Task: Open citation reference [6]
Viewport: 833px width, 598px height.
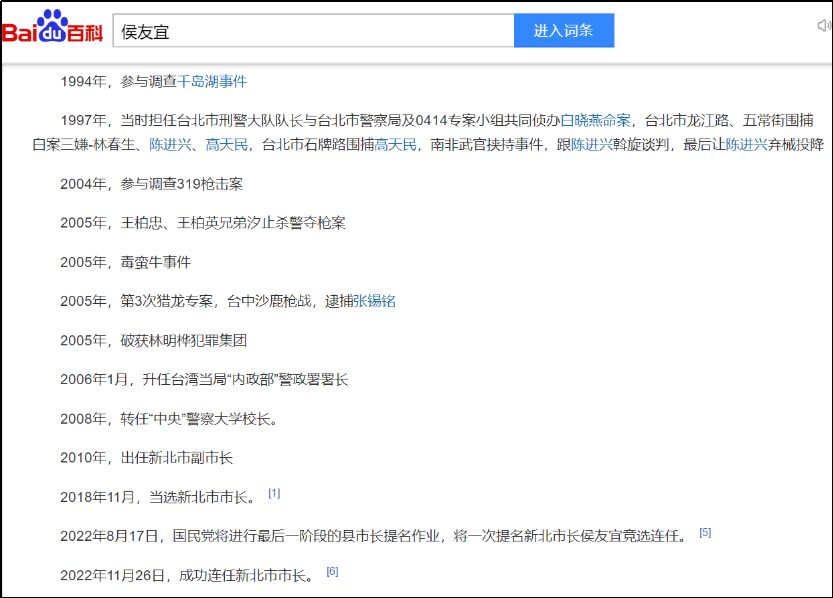Action: tap(332, 571)
